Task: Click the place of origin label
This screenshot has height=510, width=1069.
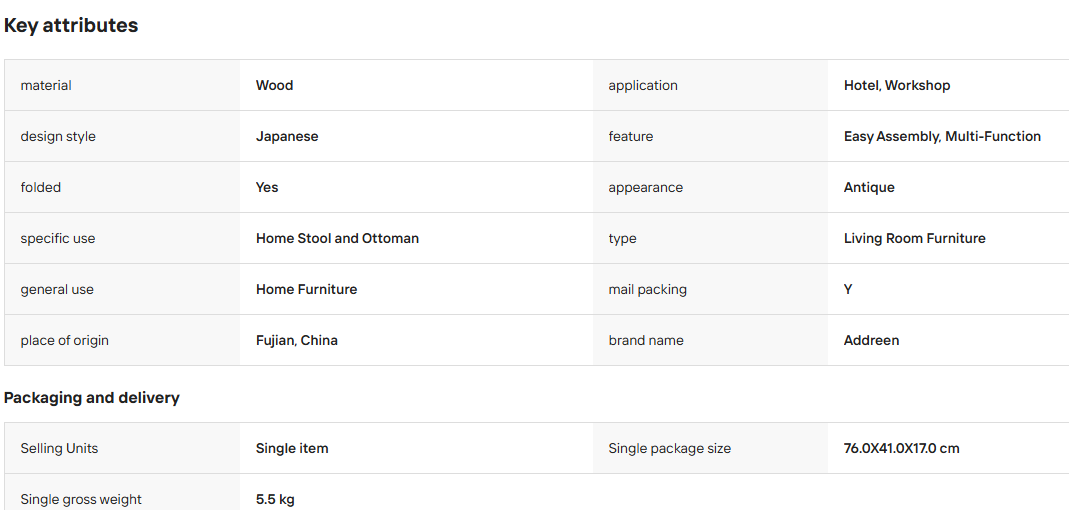Action: click(x=64, y=340)
